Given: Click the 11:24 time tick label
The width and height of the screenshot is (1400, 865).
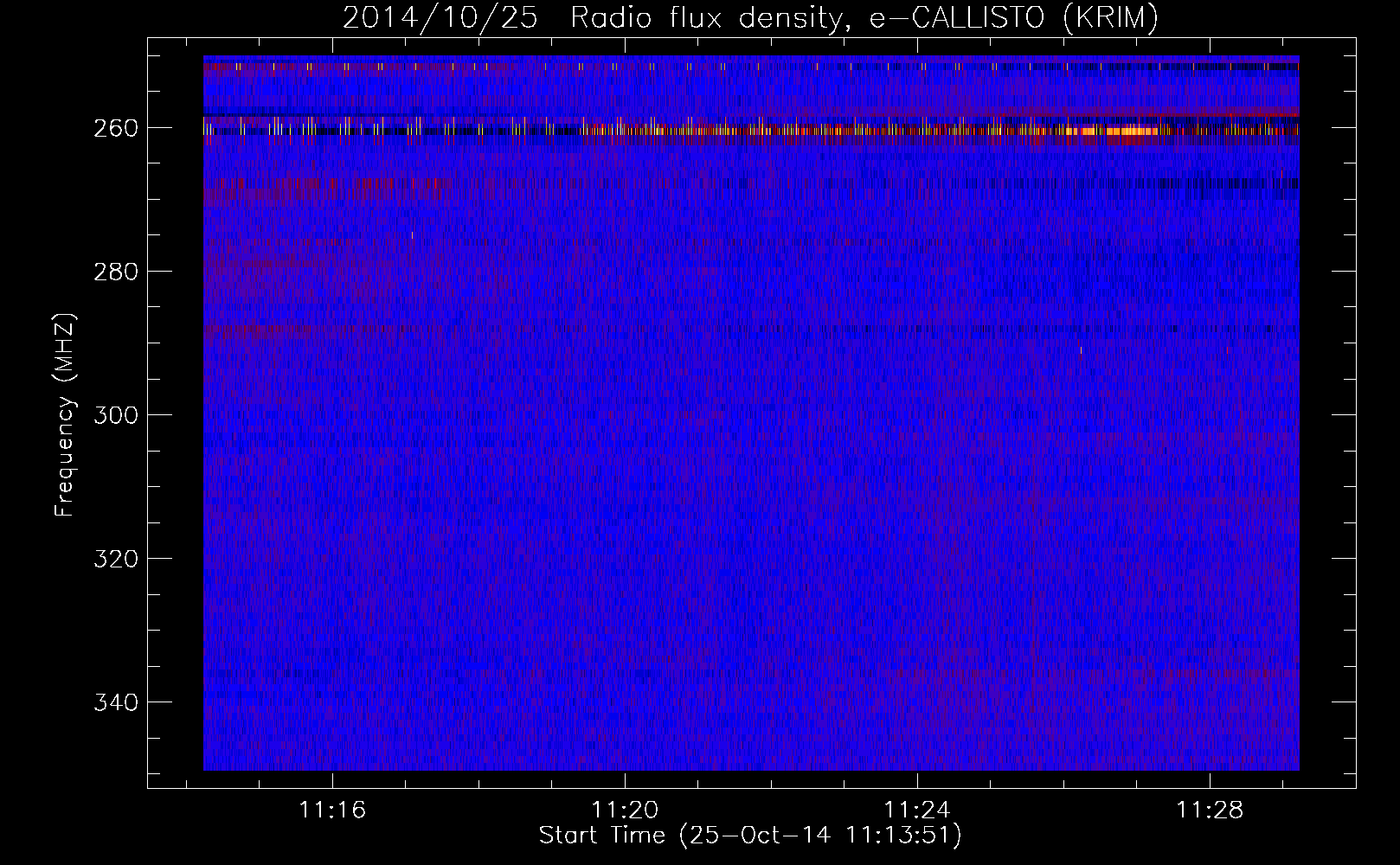Looking at the screenshot, I should tap(917, 811).
